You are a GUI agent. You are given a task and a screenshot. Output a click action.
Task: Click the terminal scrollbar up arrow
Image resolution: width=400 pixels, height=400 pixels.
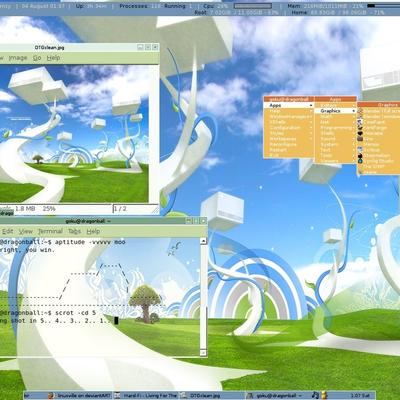pos(203,241)
